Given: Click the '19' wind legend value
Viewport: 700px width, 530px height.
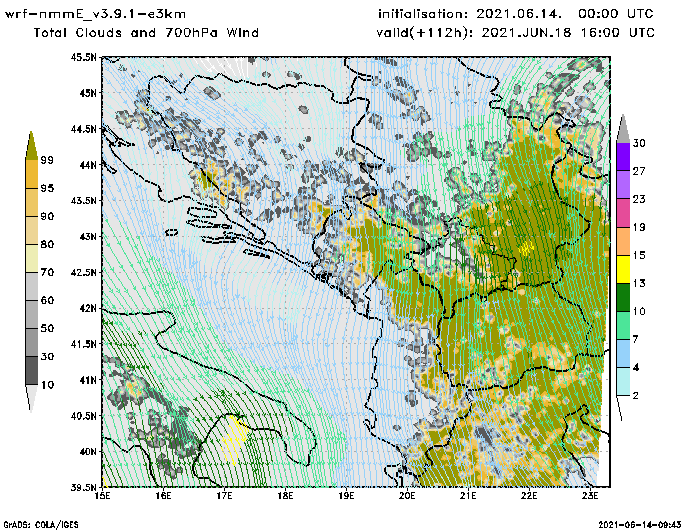Looking at the screenshot, I should click(x=639, y=227).
